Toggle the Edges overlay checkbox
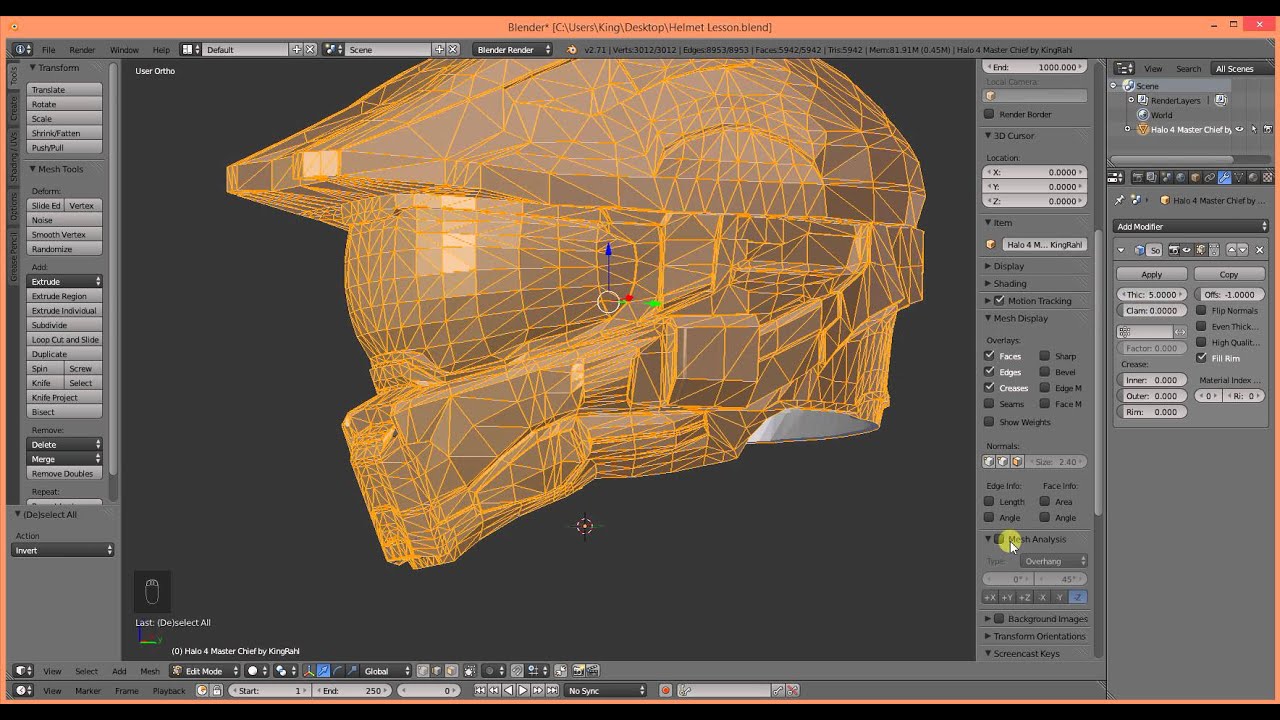 pos(989,372)
